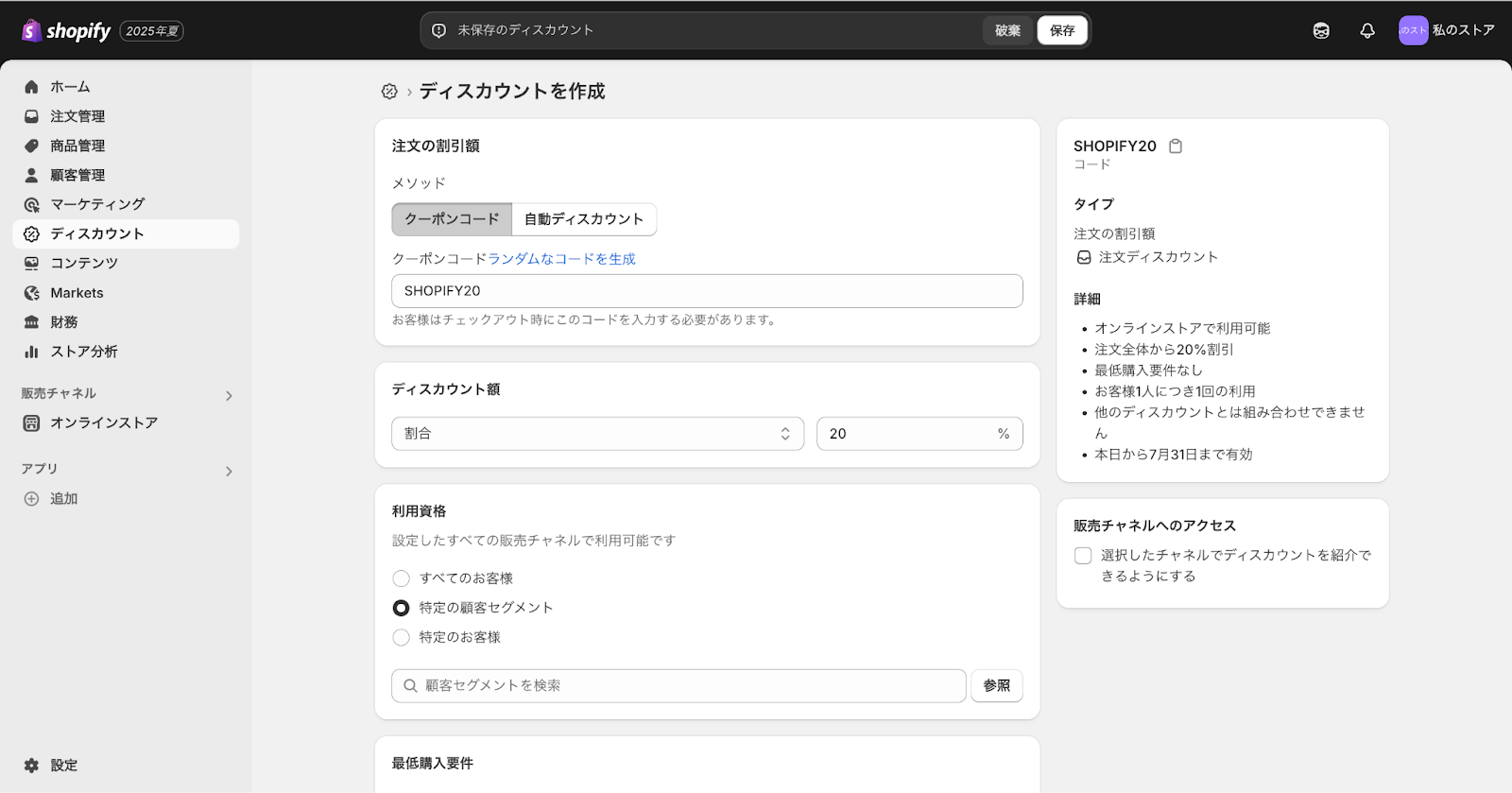Click the person icon beside 顧客管理

point(31,175)
